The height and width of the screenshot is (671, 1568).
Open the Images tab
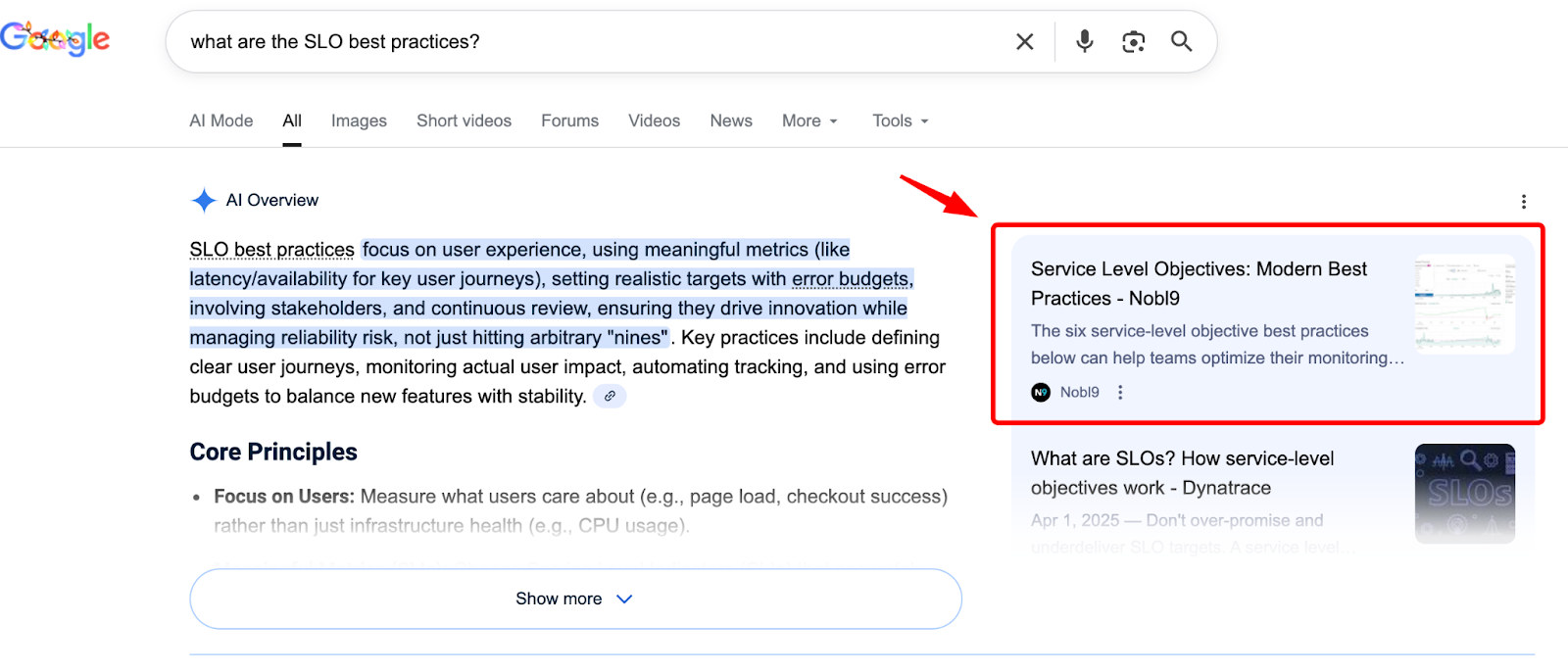pyautogui.click(x=359, y=120)
